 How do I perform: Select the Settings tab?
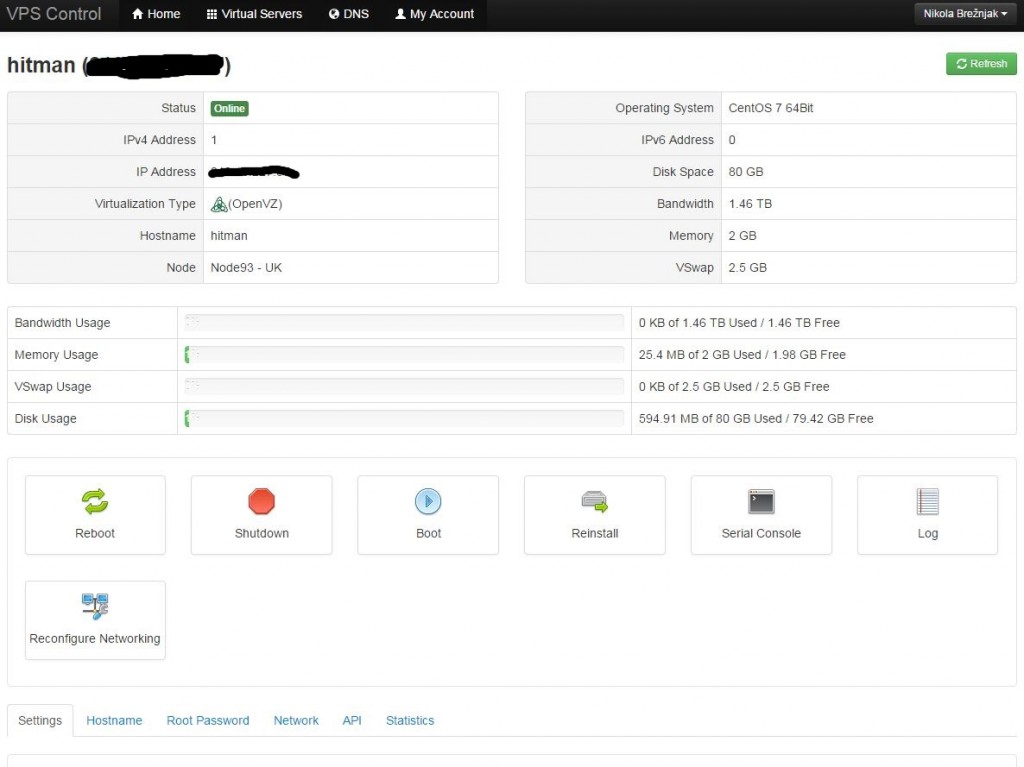[40, 721]
